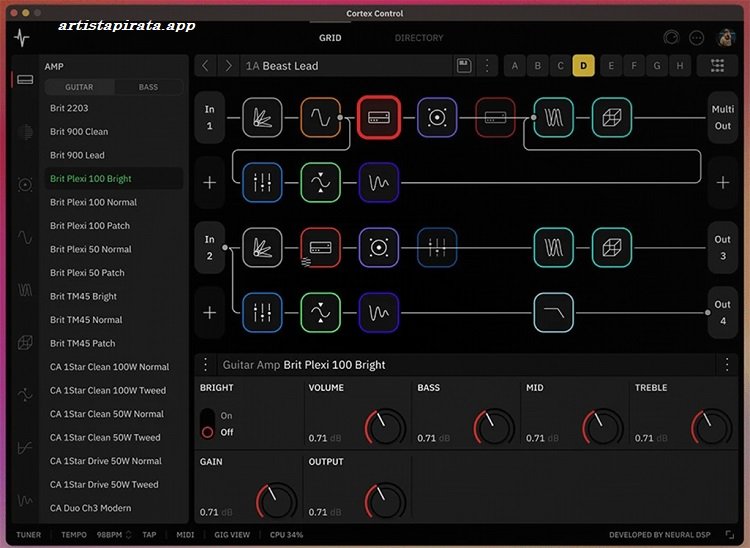Click the Neural DSP waveform logo
Viewport: 750px width, 548px height.
22,38
